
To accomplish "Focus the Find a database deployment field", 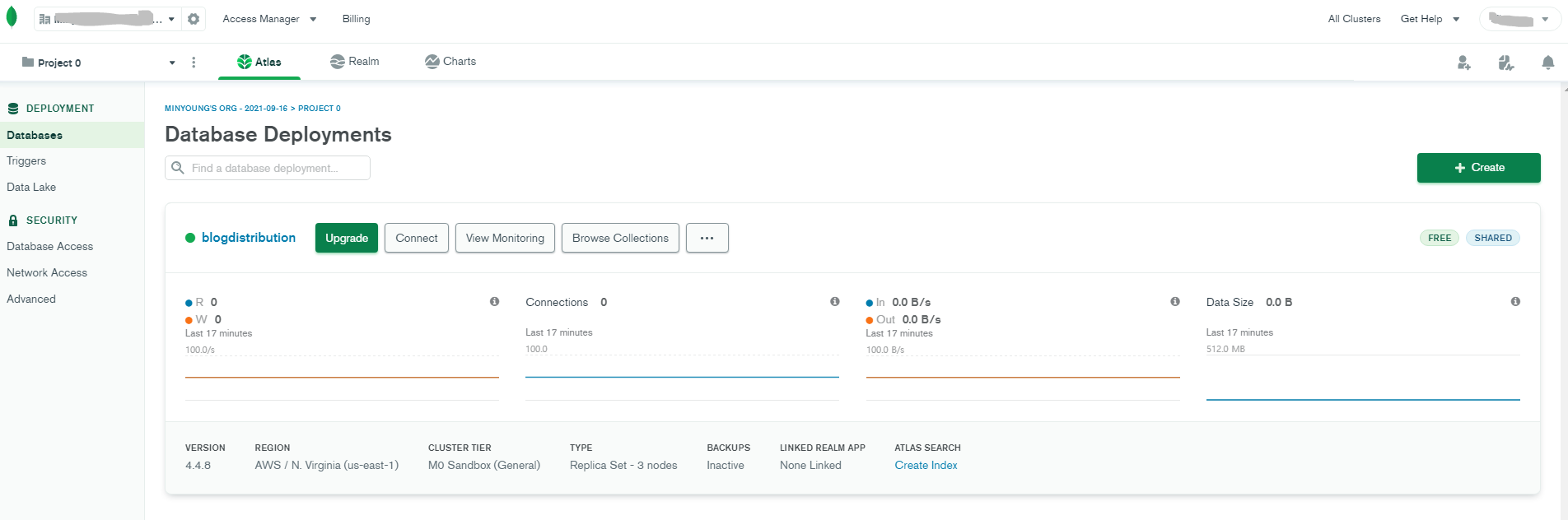I will tap(268, 168).
